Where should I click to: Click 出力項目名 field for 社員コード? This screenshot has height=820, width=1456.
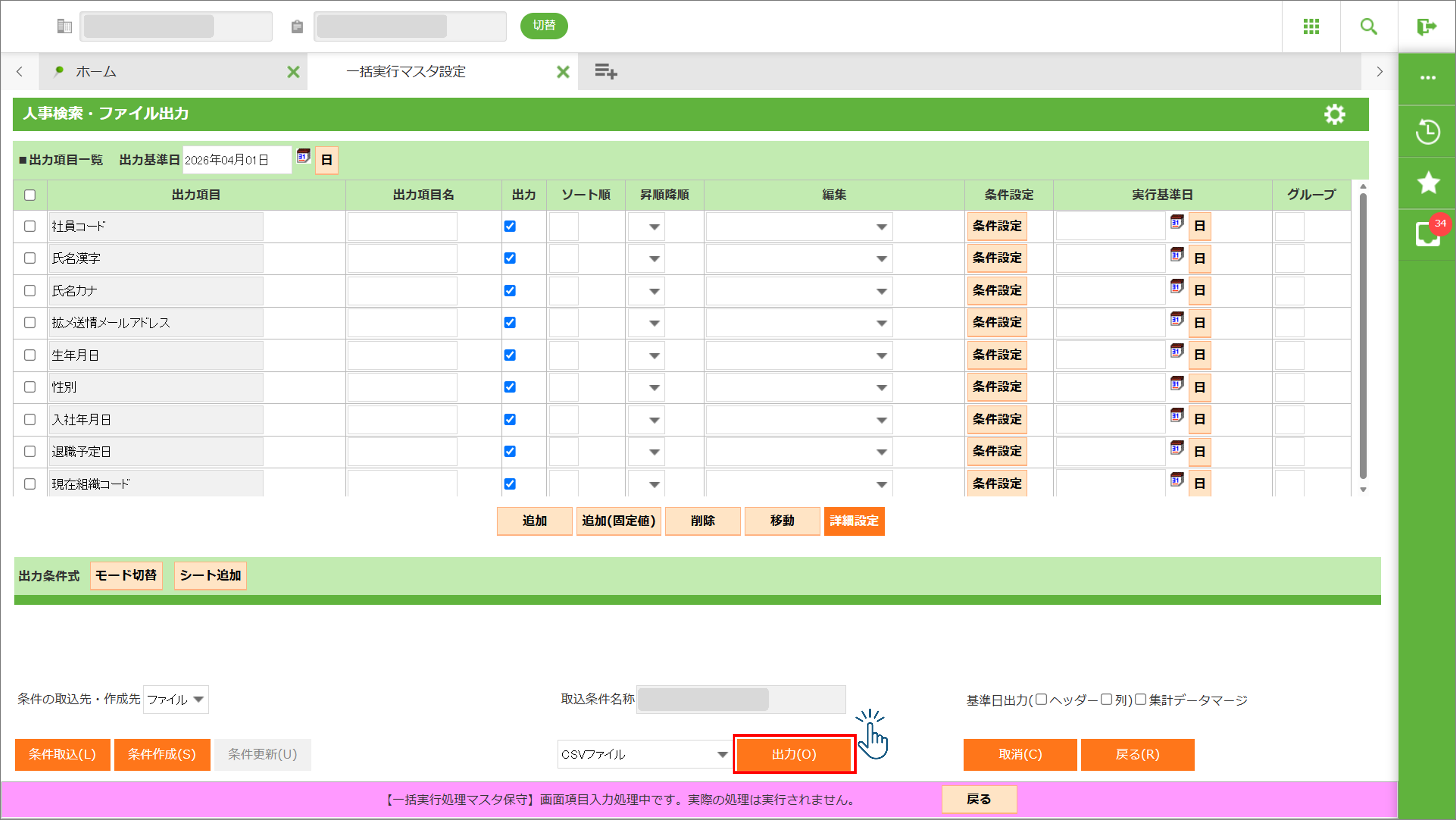402,227
